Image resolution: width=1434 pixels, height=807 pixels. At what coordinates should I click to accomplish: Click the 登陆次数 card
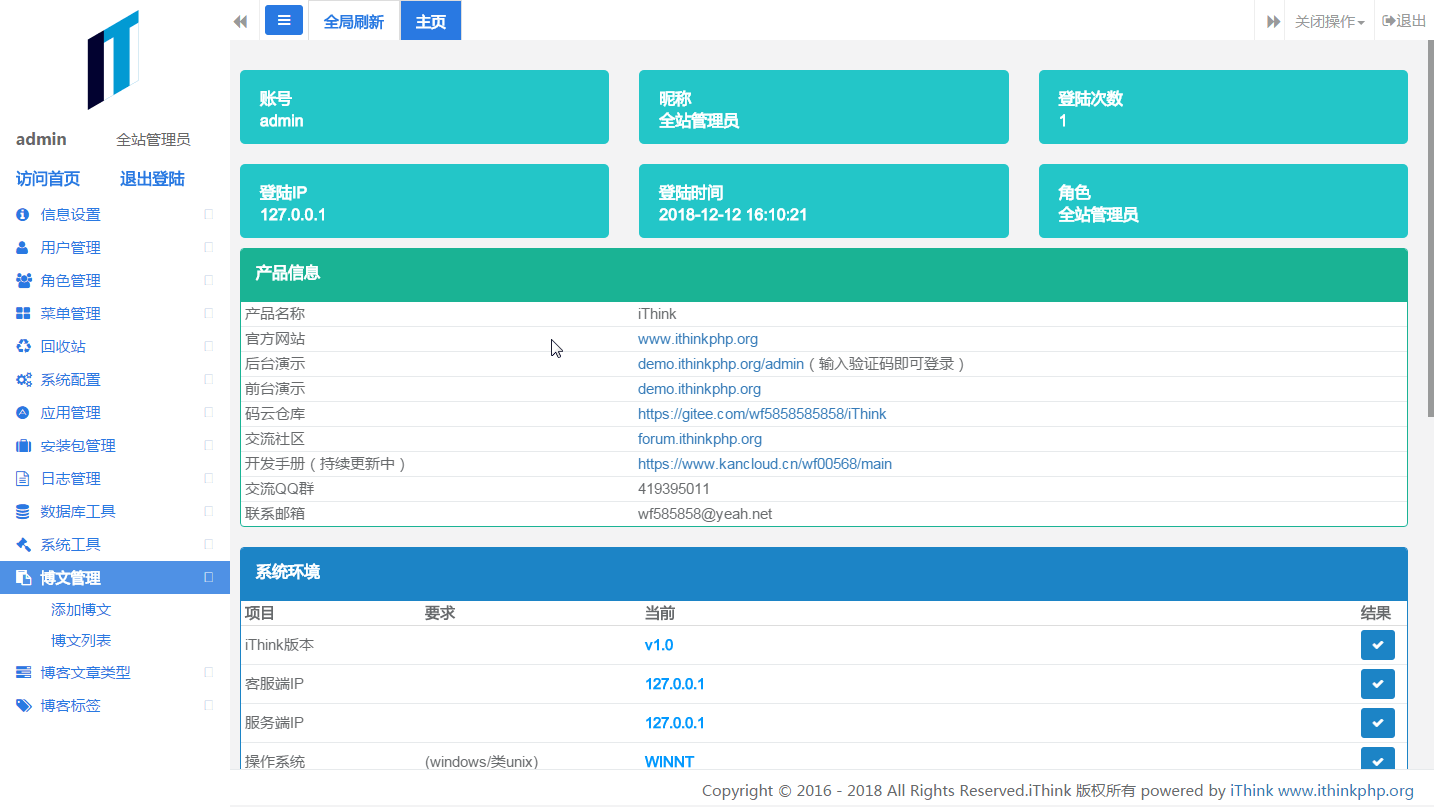tap(1223, 107)
